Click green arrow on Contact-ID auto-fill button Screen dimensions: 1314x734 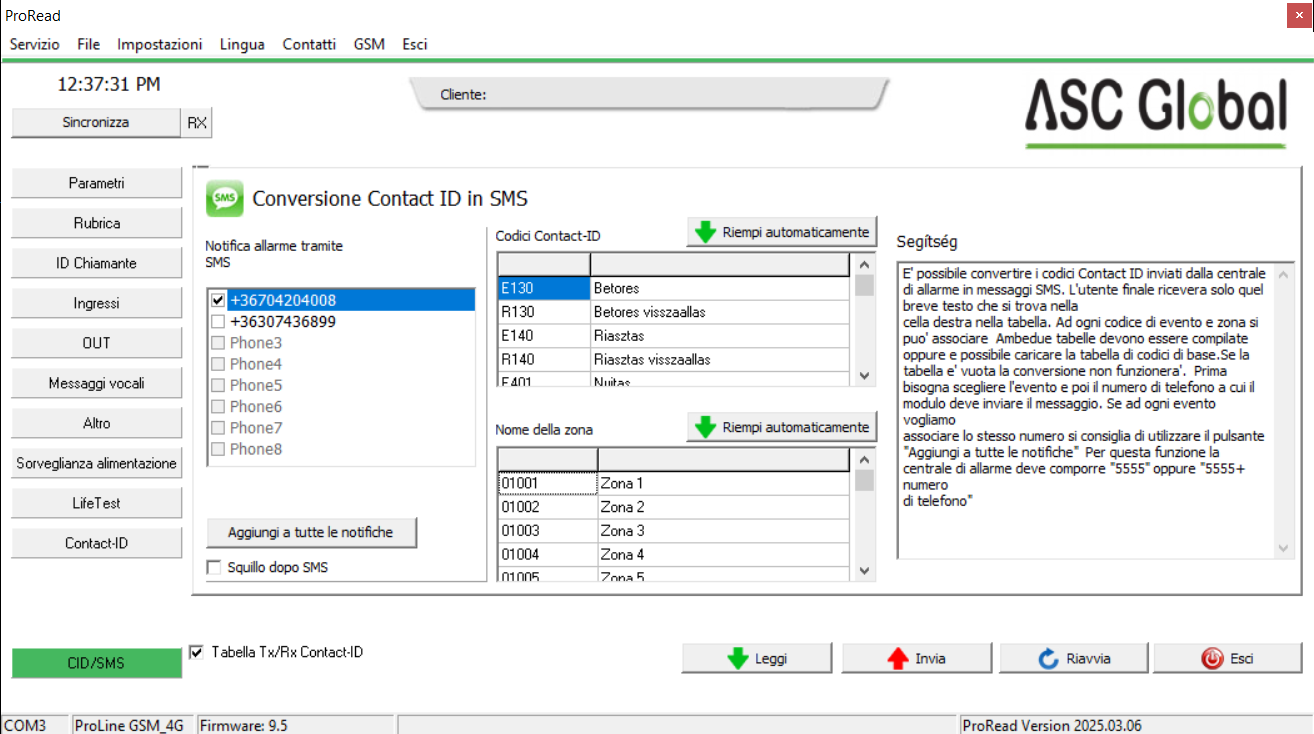click(707, 232)
